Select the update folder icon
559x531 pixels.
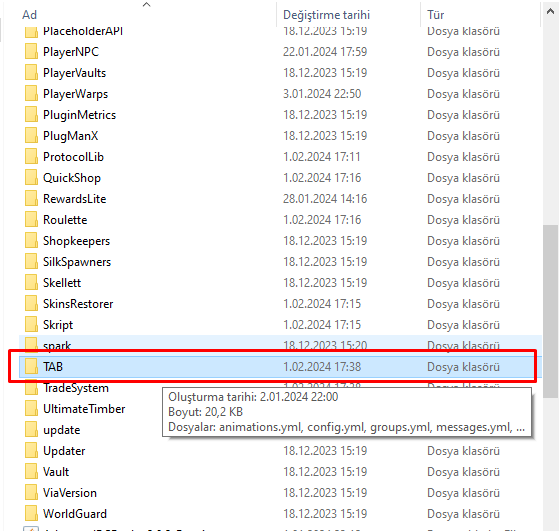pyautogui.click(x=31, y=430)
